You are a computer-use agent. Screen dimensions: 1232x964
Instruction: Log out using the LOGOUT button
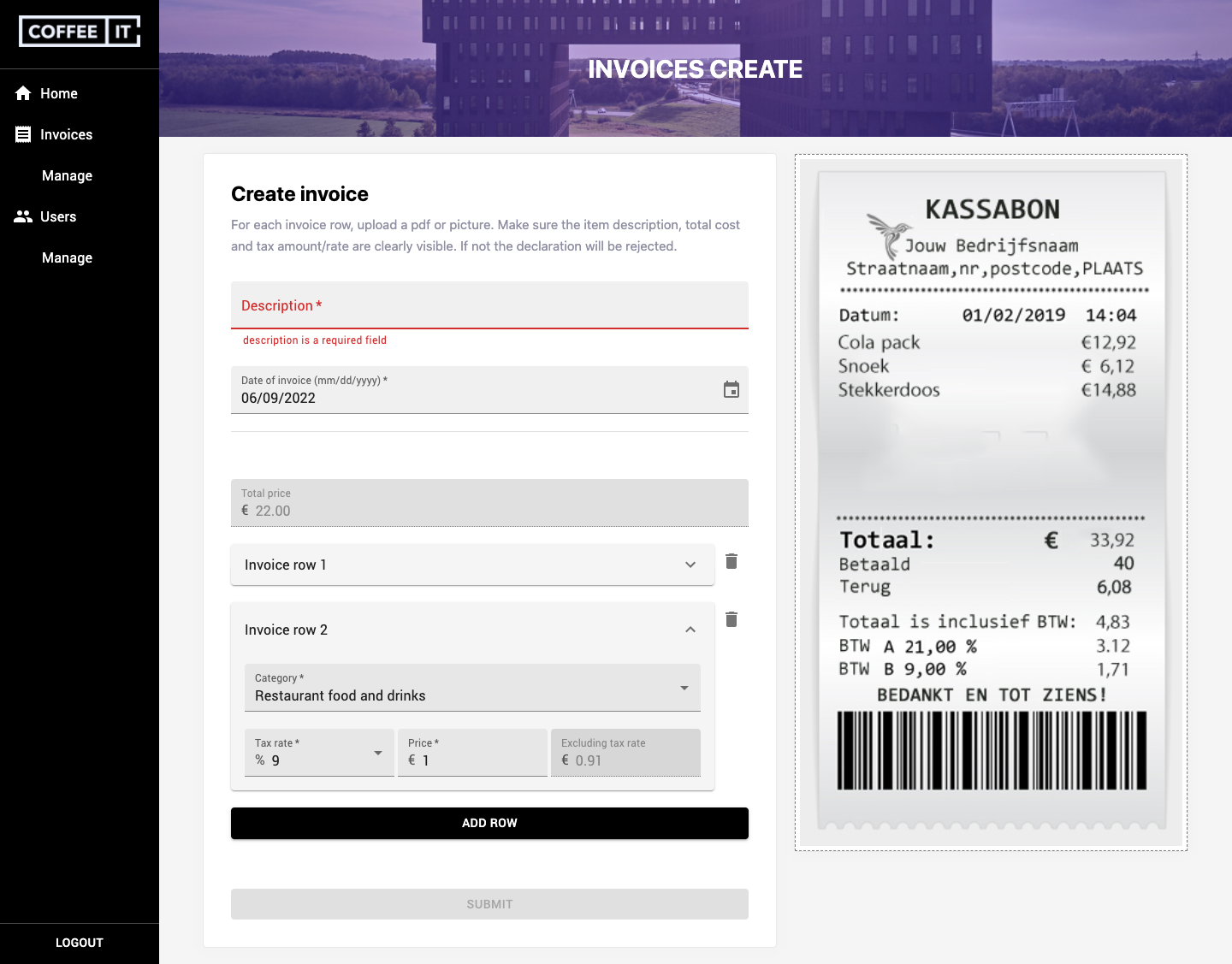coord(80,943)
